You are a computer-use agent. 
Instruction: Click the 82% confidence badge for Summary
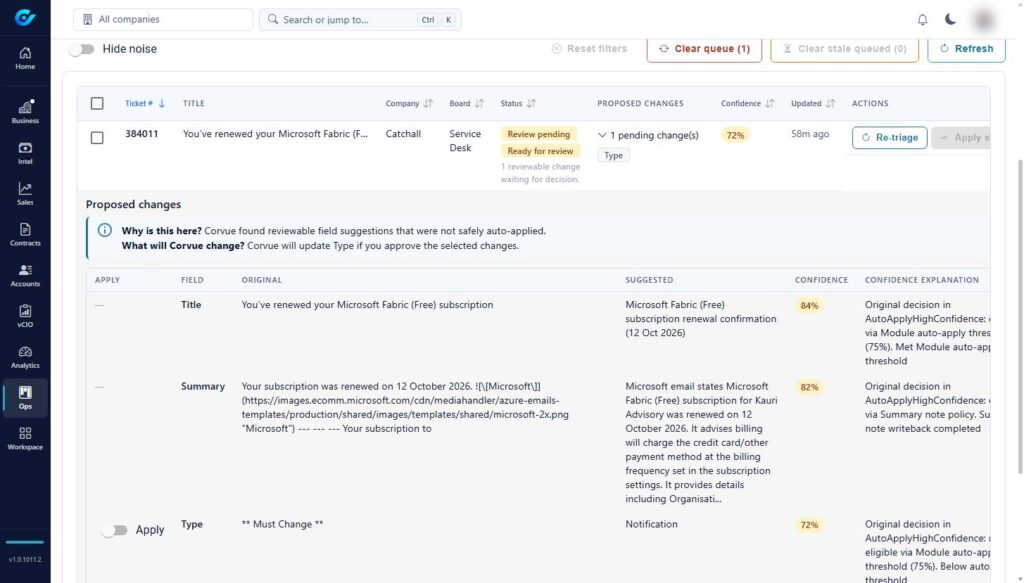click(x=809, y=387)
